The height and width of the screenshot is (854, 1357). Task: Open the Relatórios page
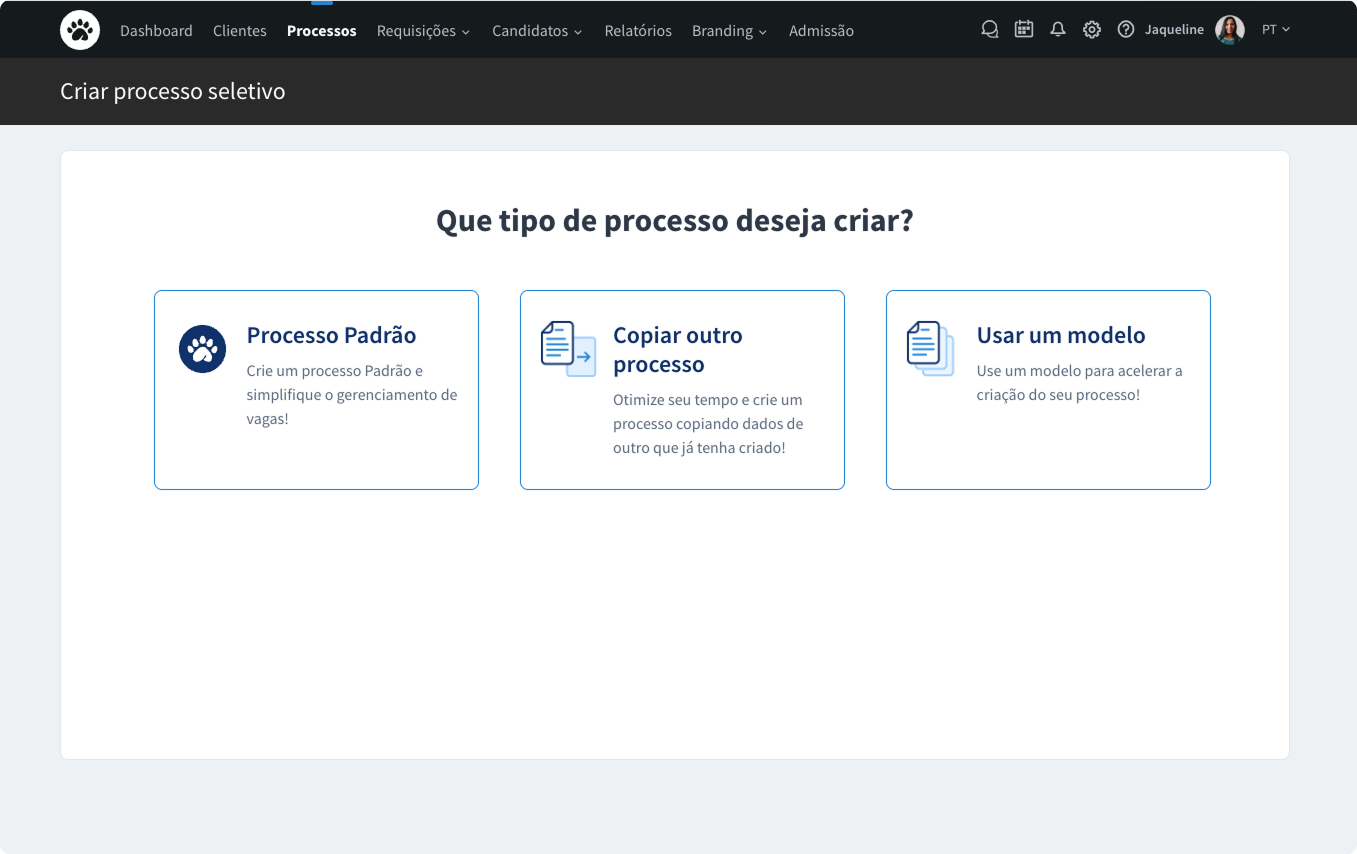click(638, 31)
